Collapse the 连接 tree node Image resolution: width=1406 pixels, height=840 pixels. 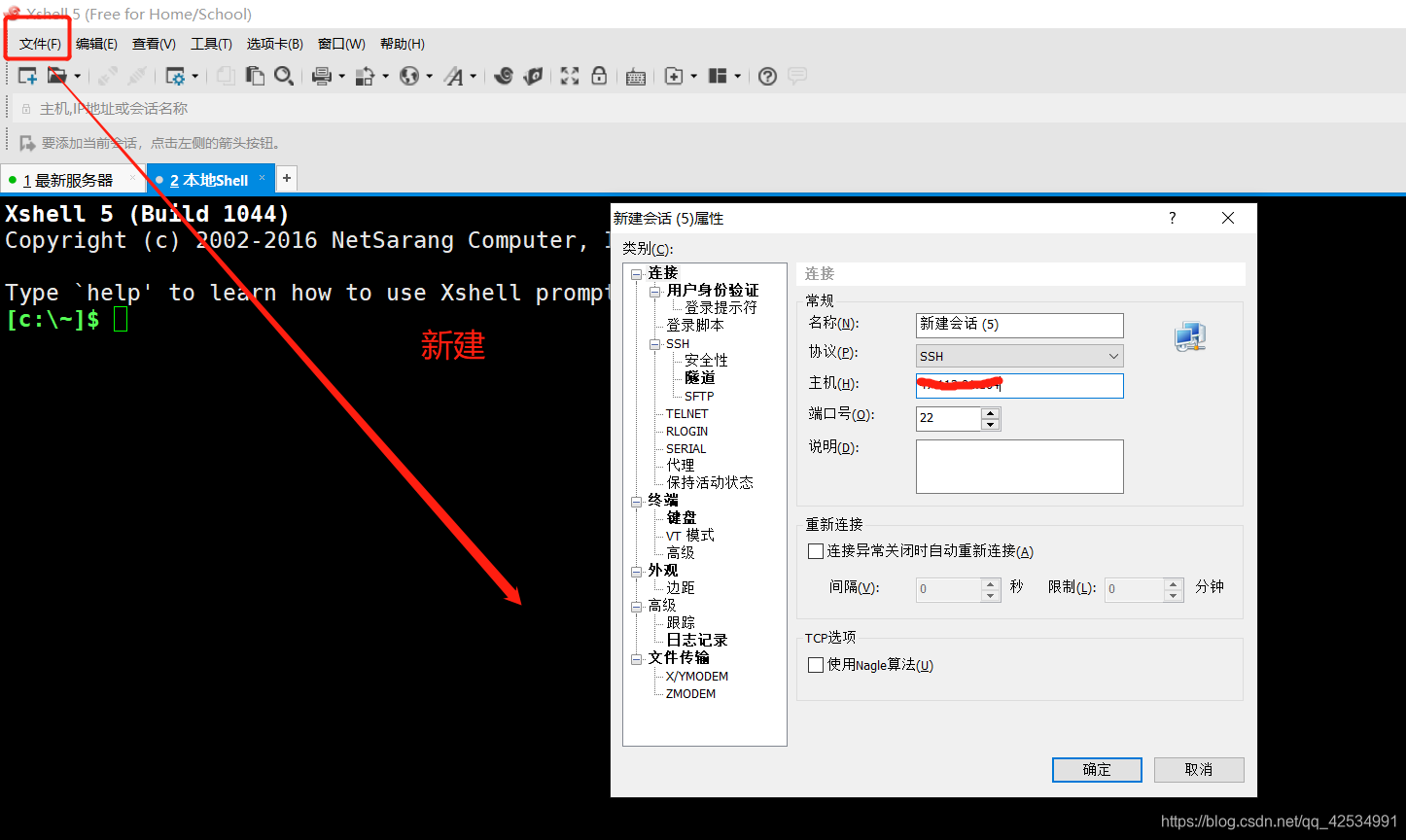[637, 273]
